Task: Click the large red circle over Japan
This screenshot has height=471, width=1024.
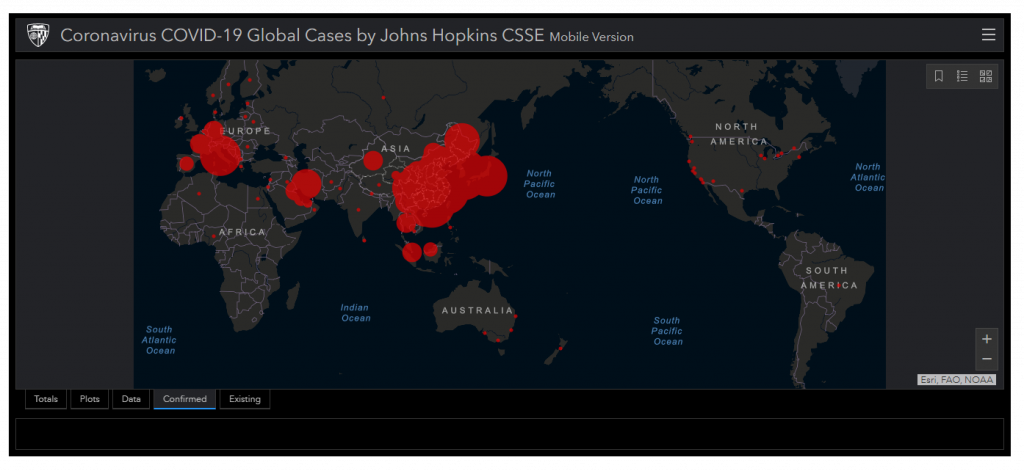Action: point(485,176)
